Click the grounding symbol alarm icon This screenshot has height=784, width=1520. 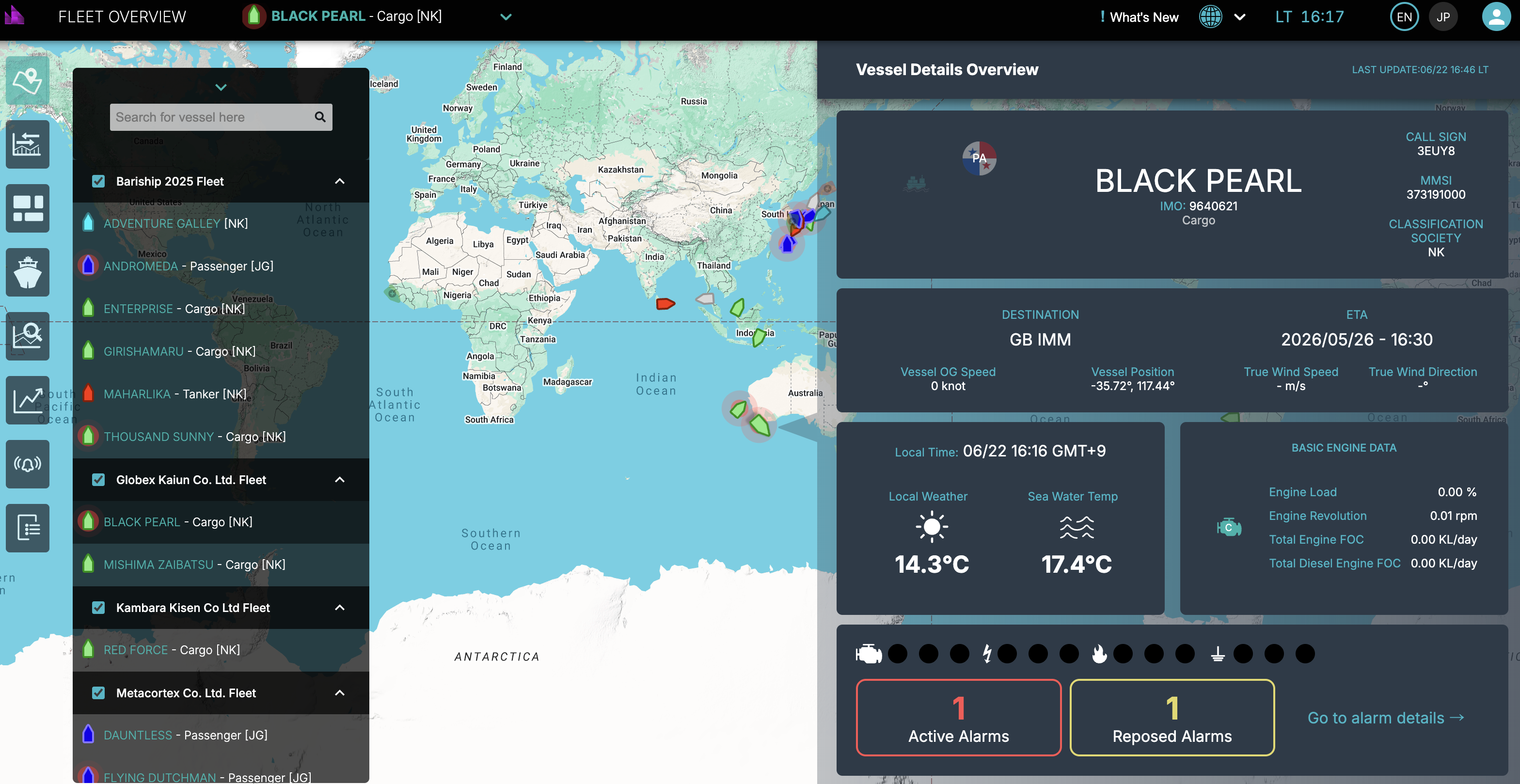click(x=1218, y=654)
